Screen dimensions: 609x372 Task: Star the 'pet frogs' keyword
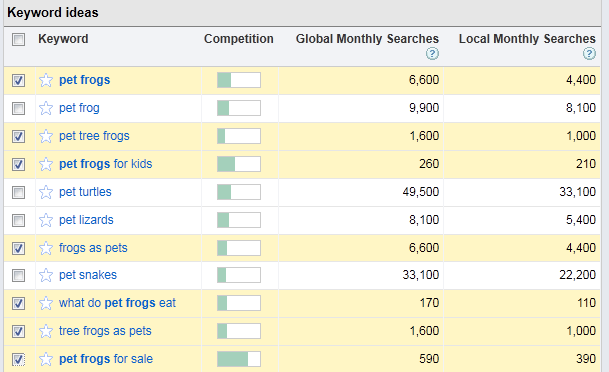pos(46,80)
